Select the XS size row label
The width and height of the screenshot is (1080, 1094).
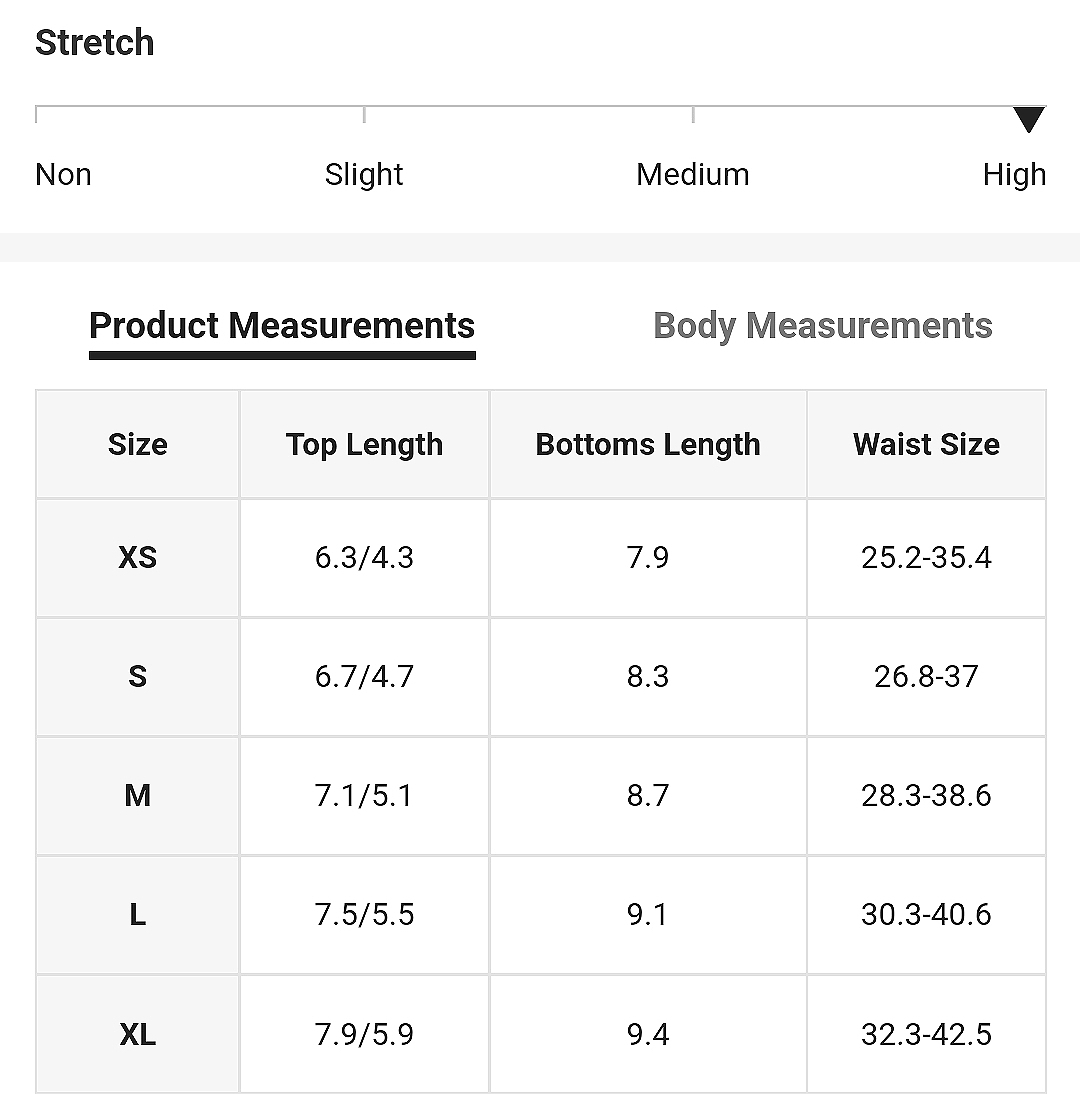[137, 558]
